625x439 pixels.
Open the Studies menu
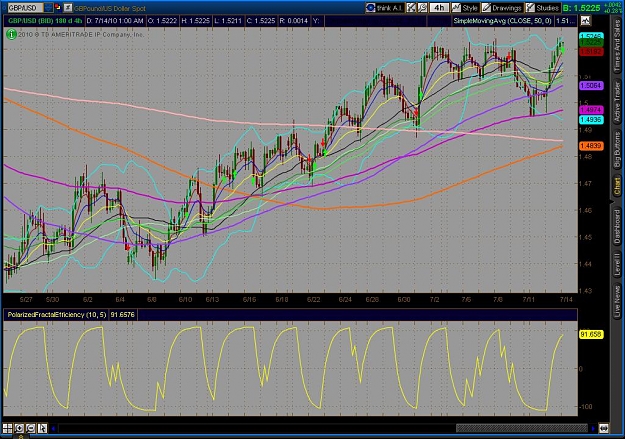542,8
